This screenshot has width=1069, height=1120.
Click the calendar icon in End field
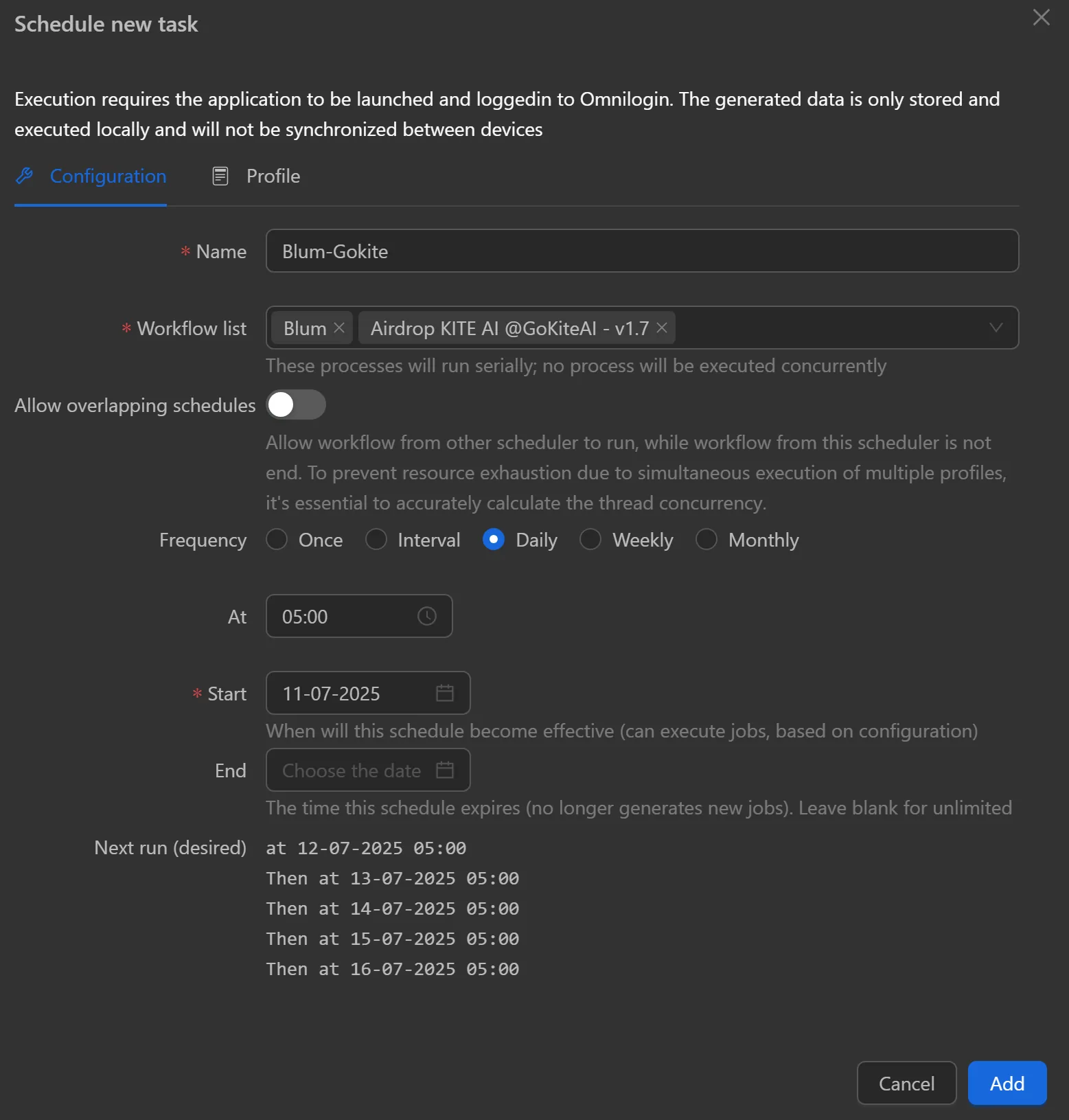point(444,770)
